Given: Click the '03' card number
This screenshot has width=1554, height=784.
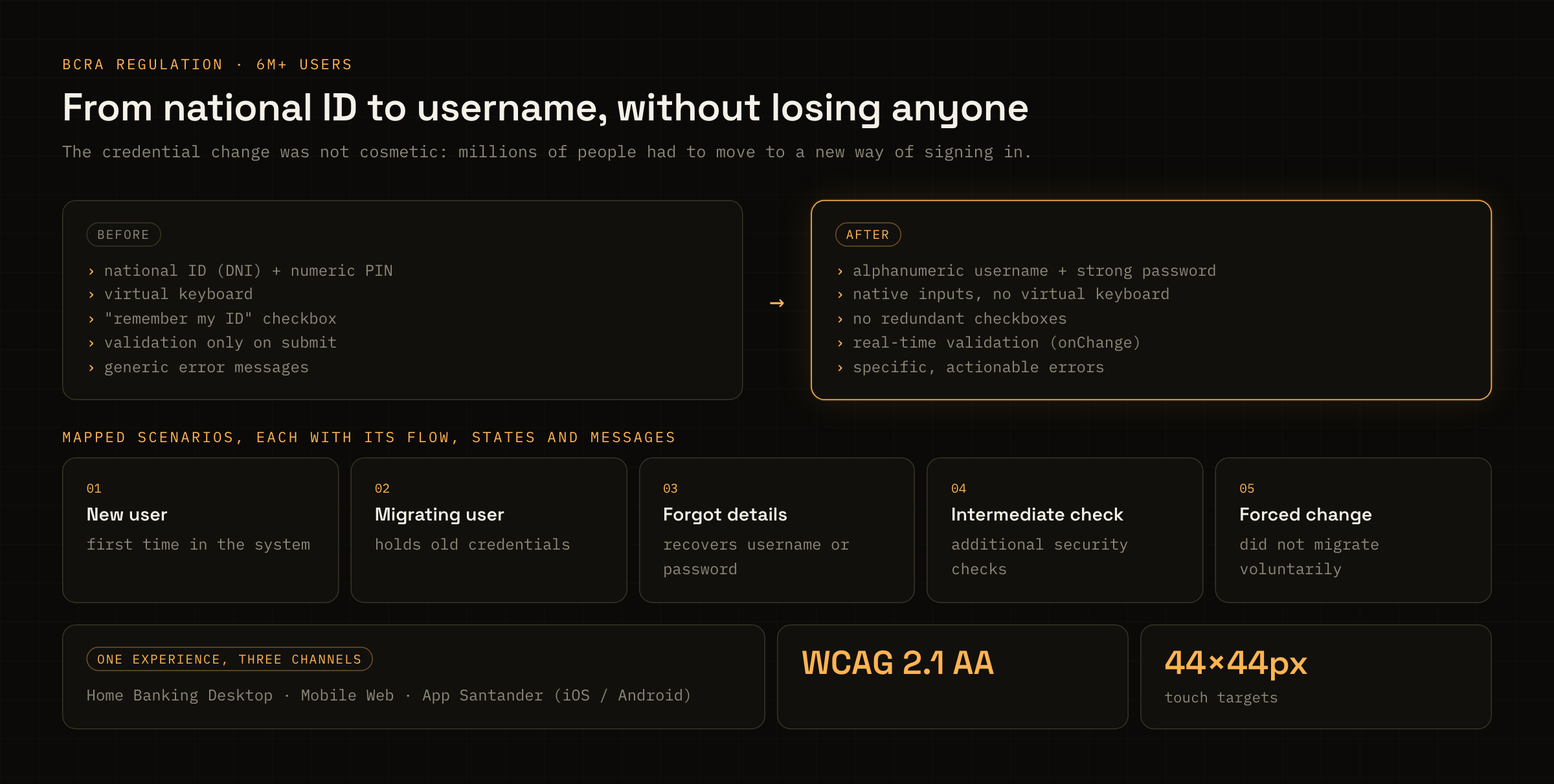Looking at the screenshot, I should click(x=670, y=489).
